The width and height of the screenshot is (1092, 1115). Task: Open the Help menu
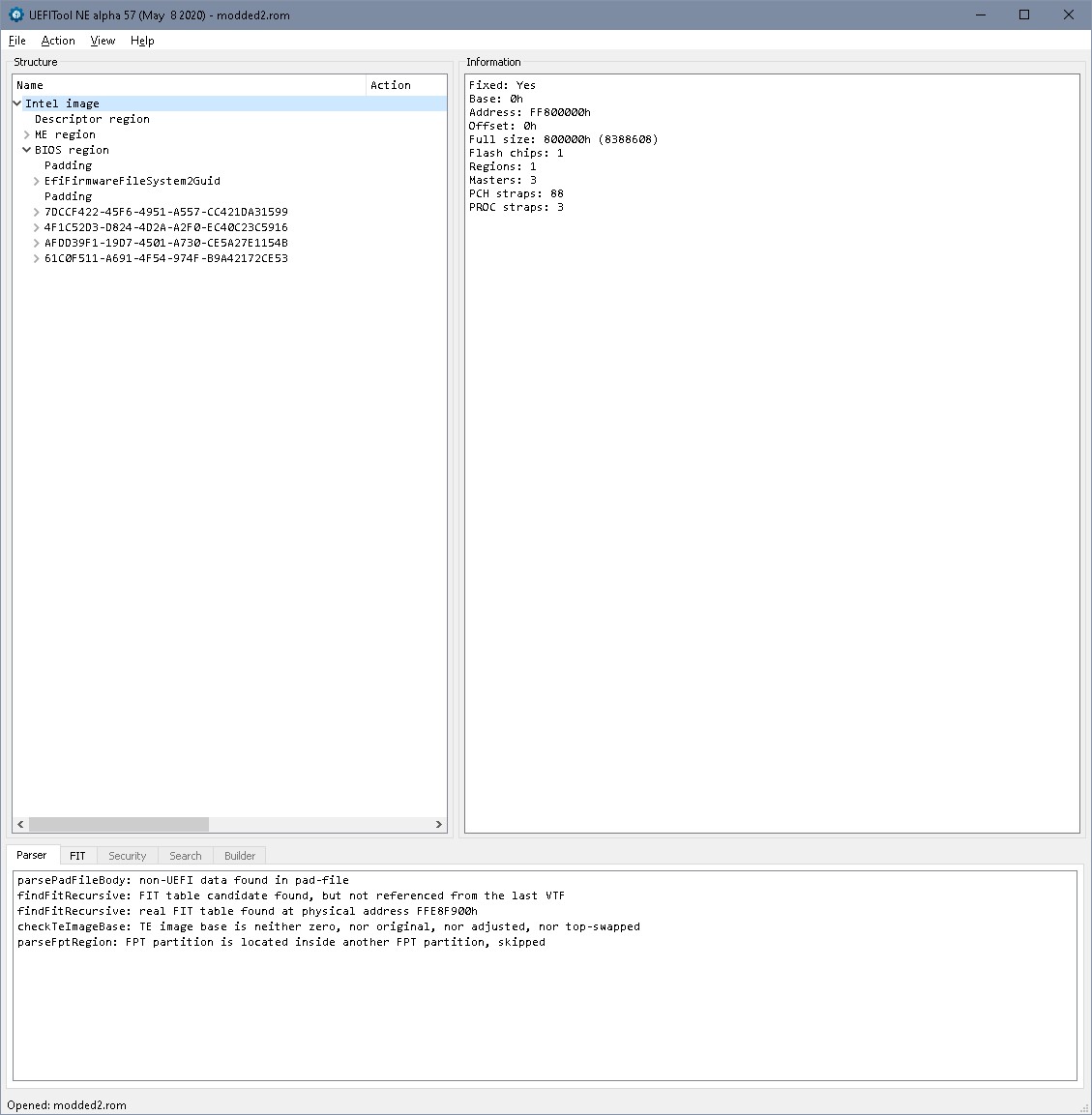142,41
